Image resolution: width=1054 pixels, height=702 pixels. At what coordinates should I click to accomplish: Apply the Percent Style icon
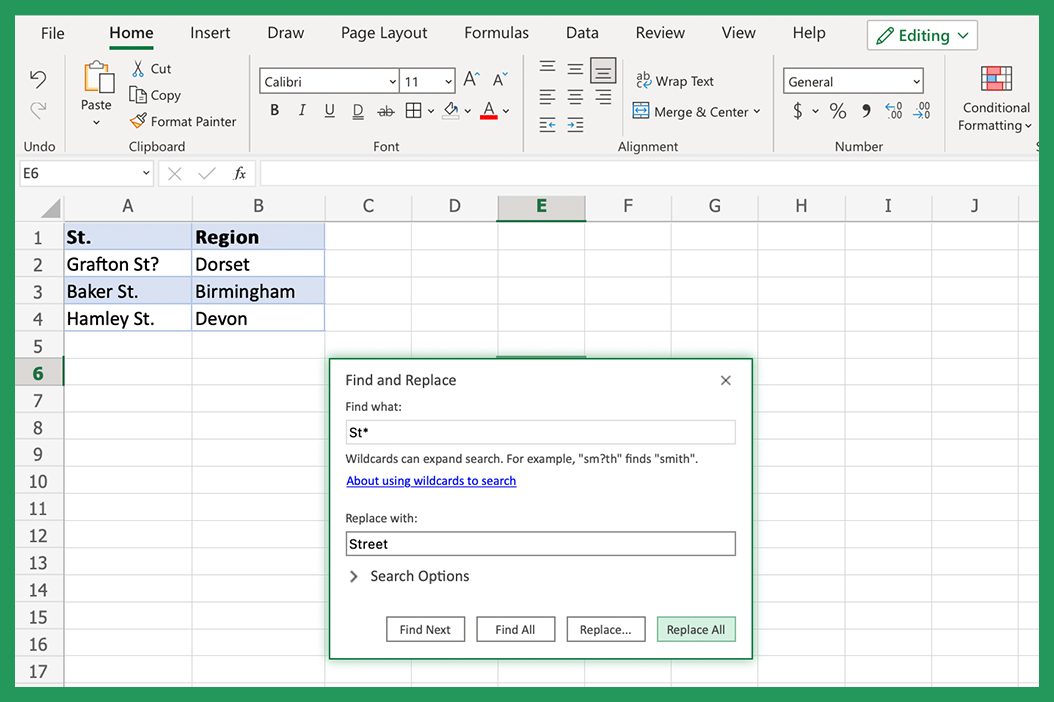838,111
